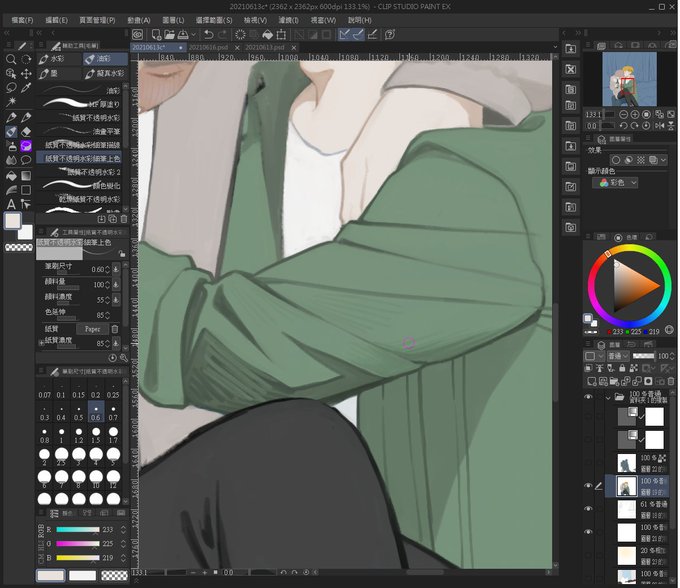
Task: Select the Fill bucket tool
Action: tap(11, 176)
